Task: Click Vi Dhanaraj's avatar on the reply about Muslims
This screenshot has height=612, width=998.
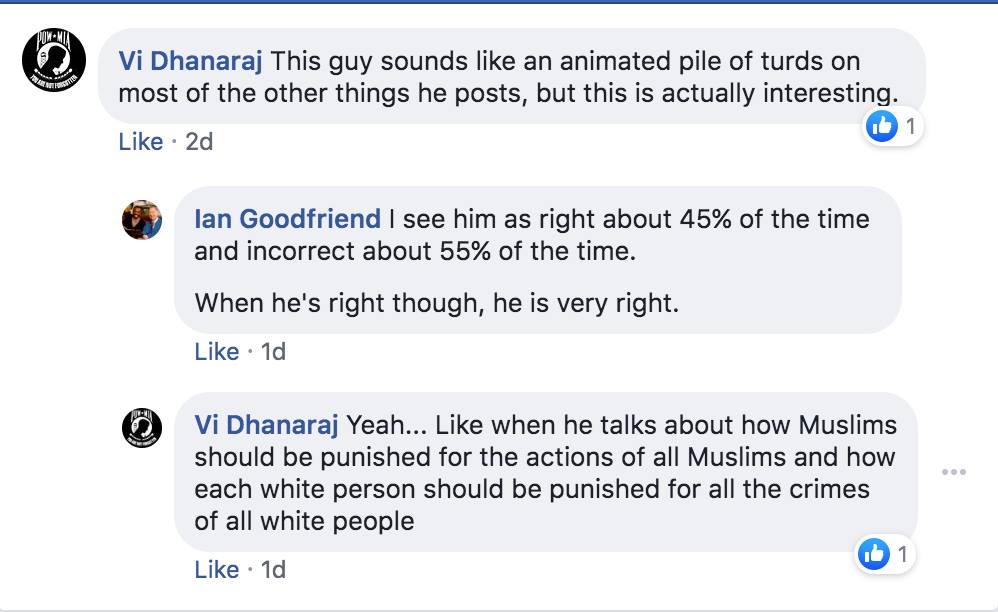Action: click(x=142, y=428)
